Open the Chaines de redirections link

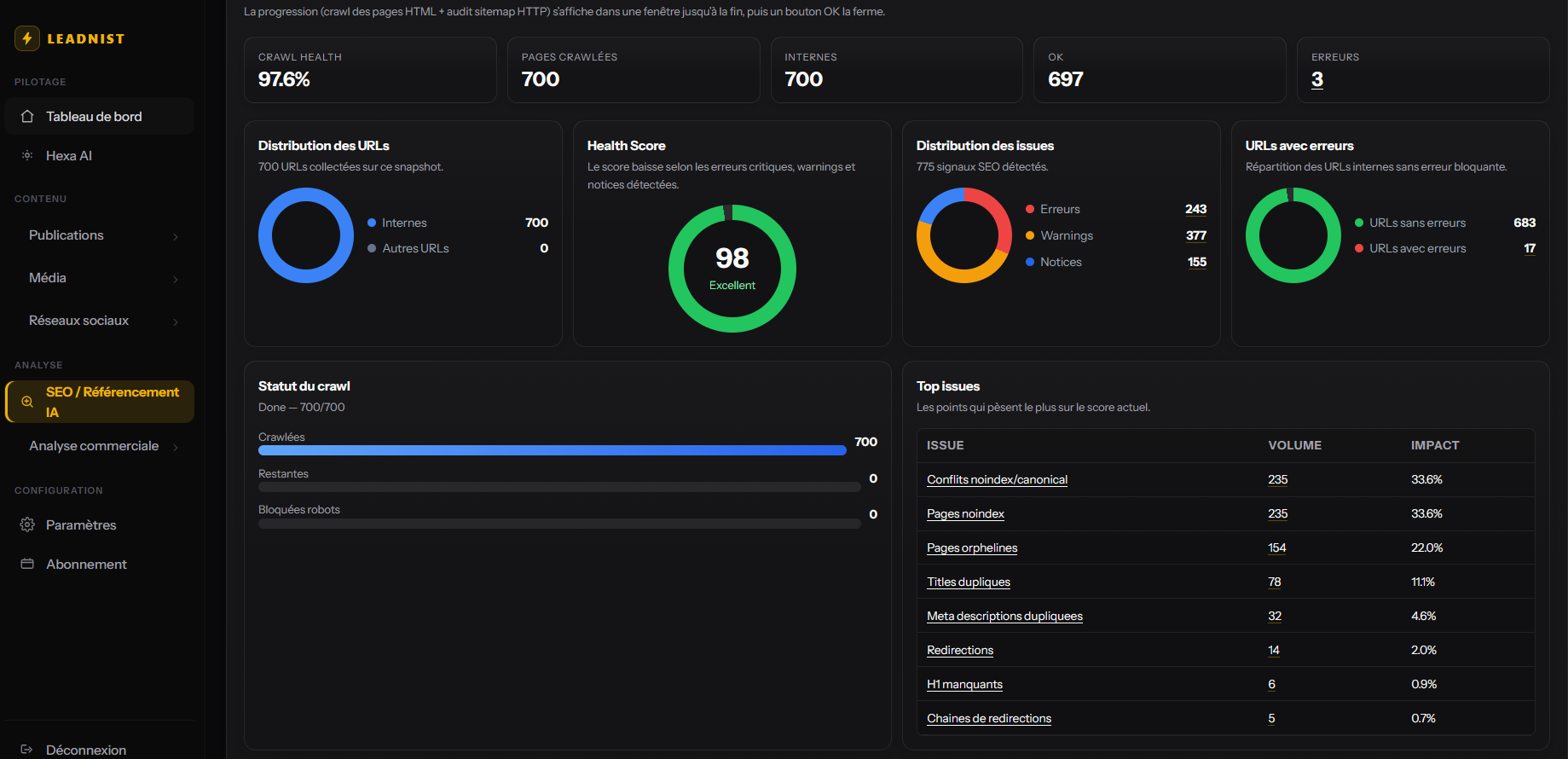tap(989, 718)
